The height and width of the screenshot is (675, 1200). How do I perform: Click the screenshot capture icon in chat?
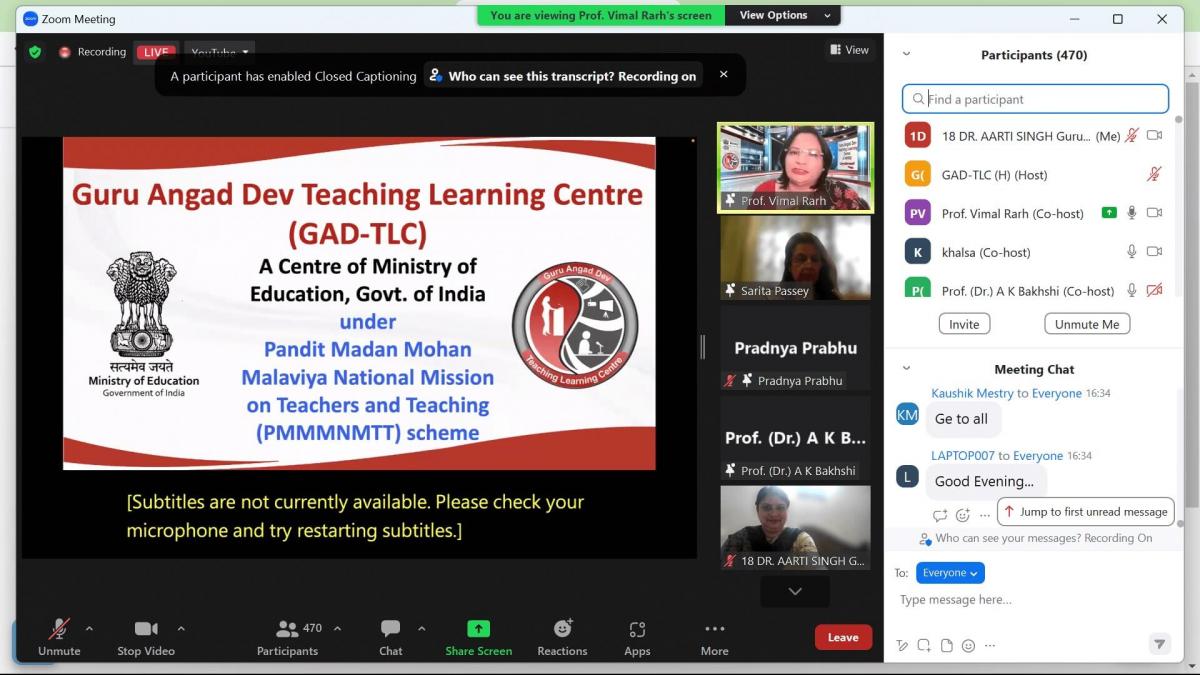924,646
